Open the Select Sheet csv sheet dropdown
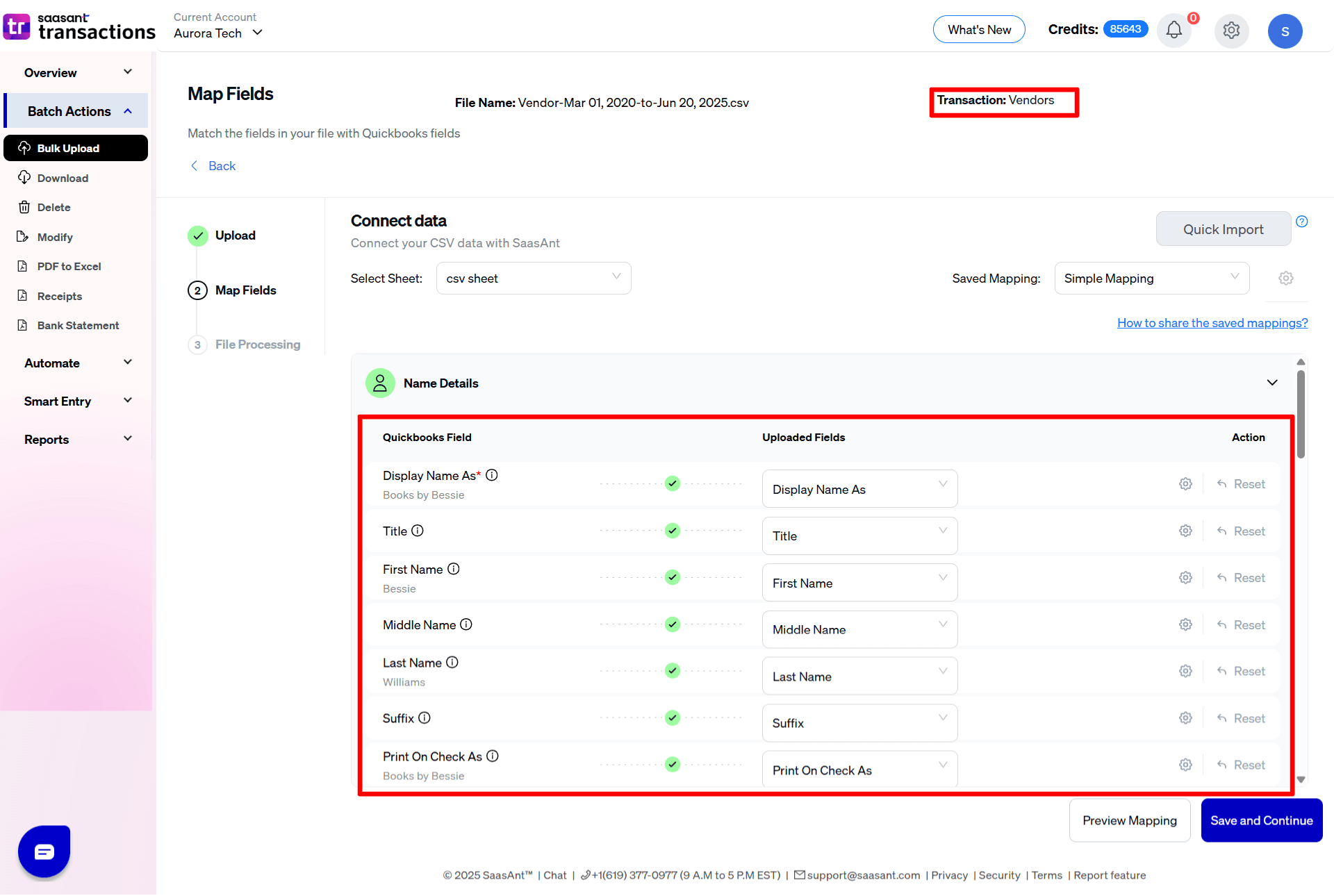This screenshot has width=1334, height=896. click(534, 278)
